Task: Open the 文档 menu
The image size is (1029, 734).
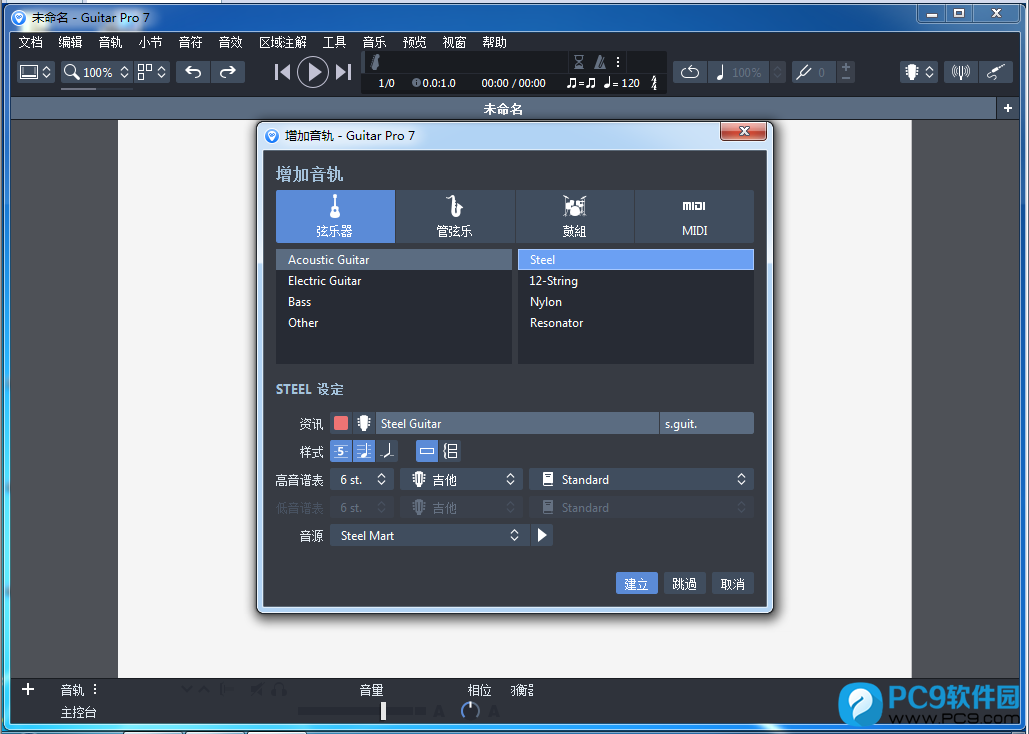Action: click(x=31, y=42)
